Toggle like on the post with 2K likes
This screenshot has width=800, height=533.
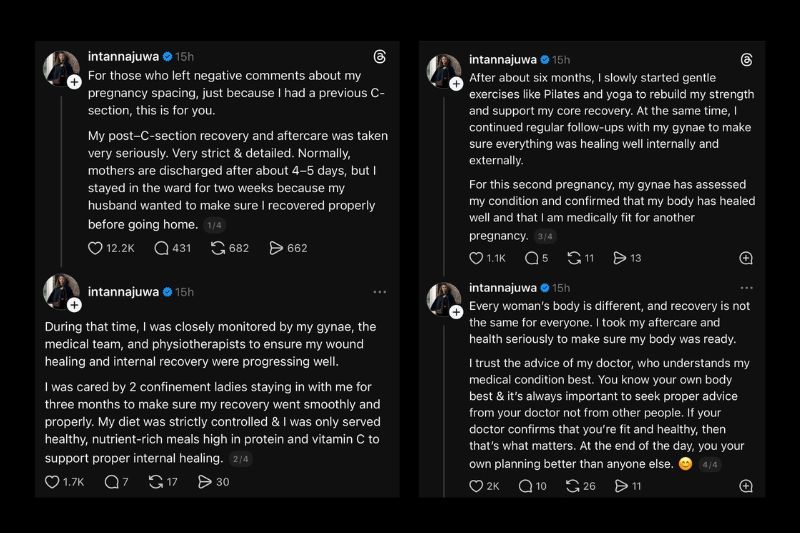point(476,486)
